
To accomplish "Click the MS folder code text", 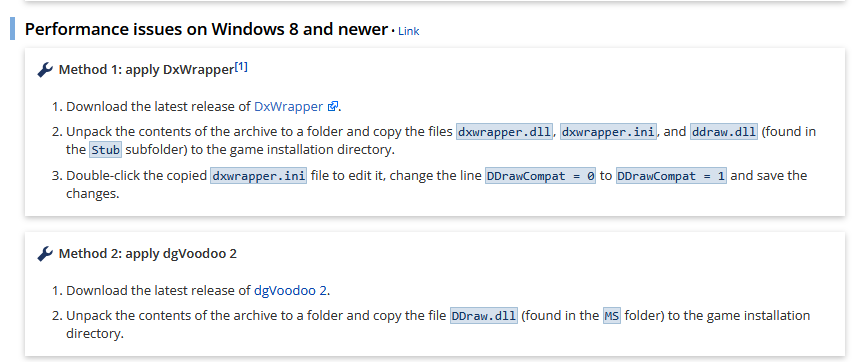I will pyautogui.click(x=612, y=316).
